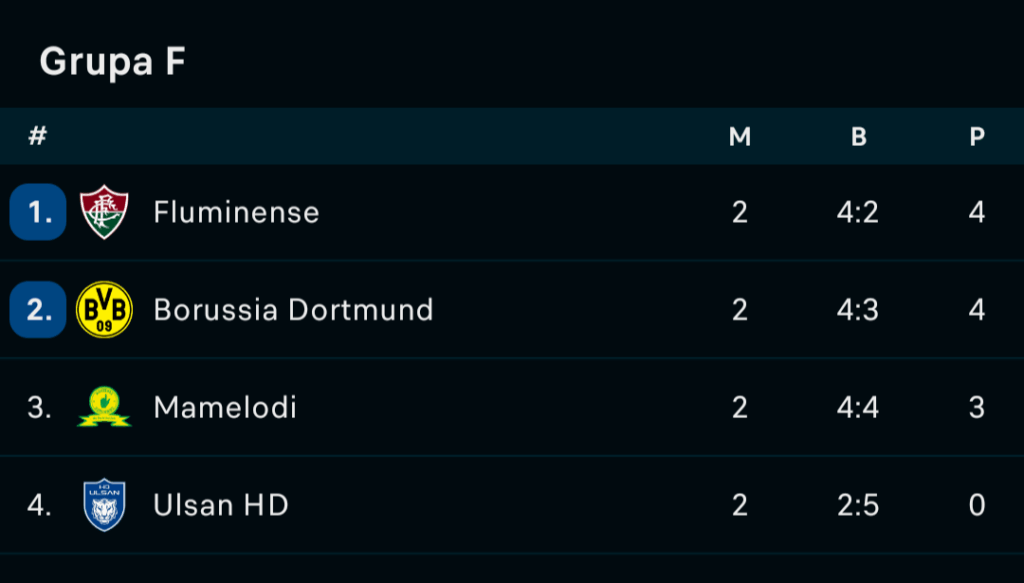
Task: Click the P points column header
Action: tap(977, 136)
